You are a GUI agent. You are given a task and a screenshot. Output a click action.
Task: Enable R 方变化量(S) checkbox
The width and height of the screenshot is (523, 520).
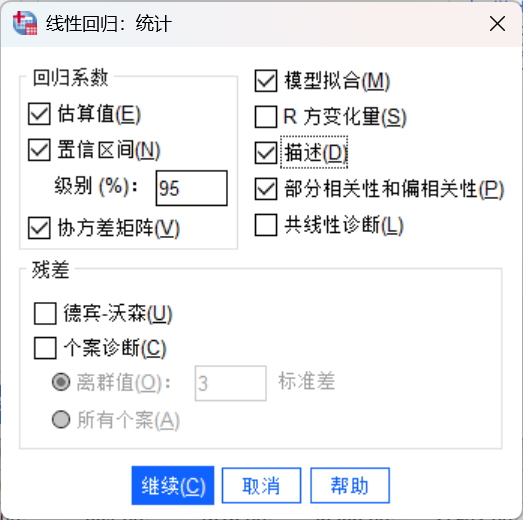coord(266,117)
